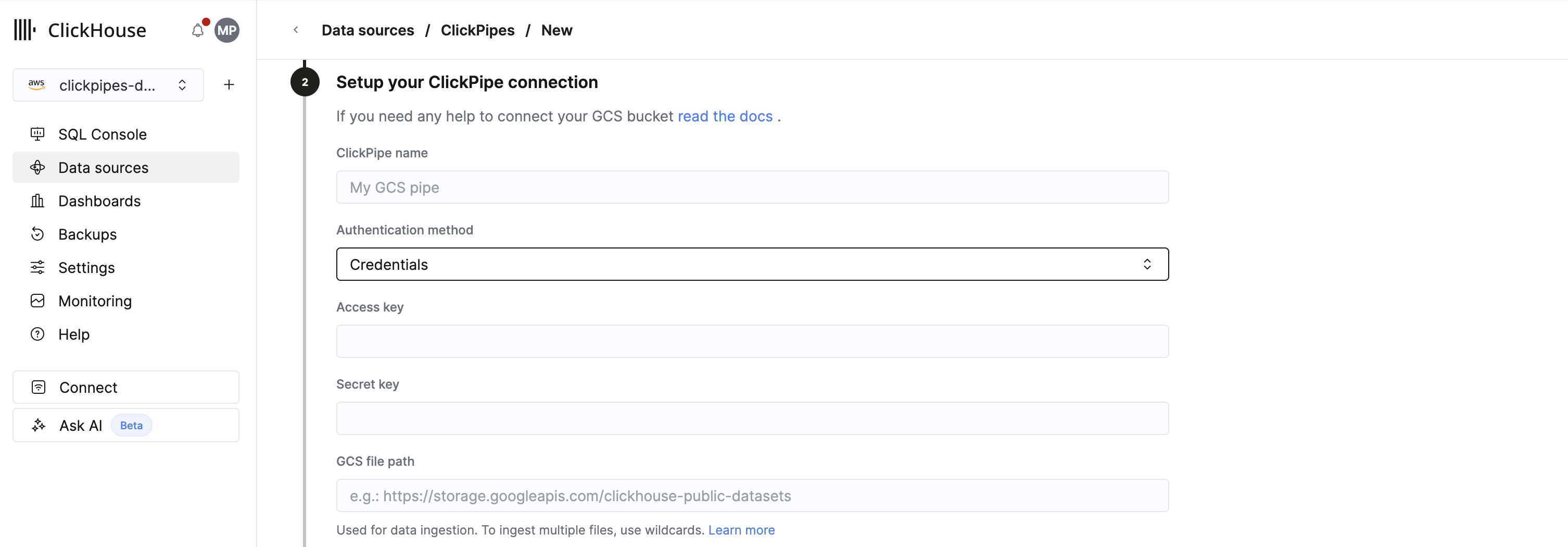
Task: Create a new service with the plus button
Action: [x=228, y=85]
